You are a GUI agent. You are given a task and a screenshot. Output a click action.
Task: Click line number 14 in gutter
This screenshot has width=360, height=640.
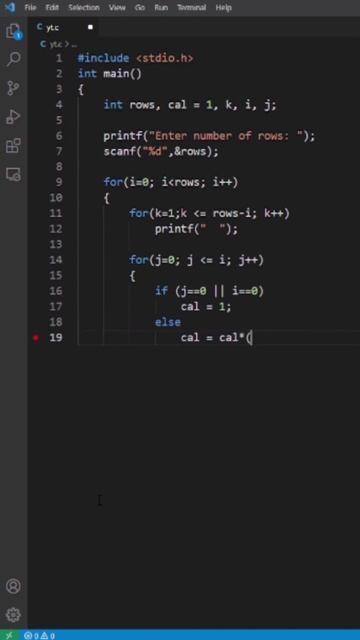click(56, 260)
